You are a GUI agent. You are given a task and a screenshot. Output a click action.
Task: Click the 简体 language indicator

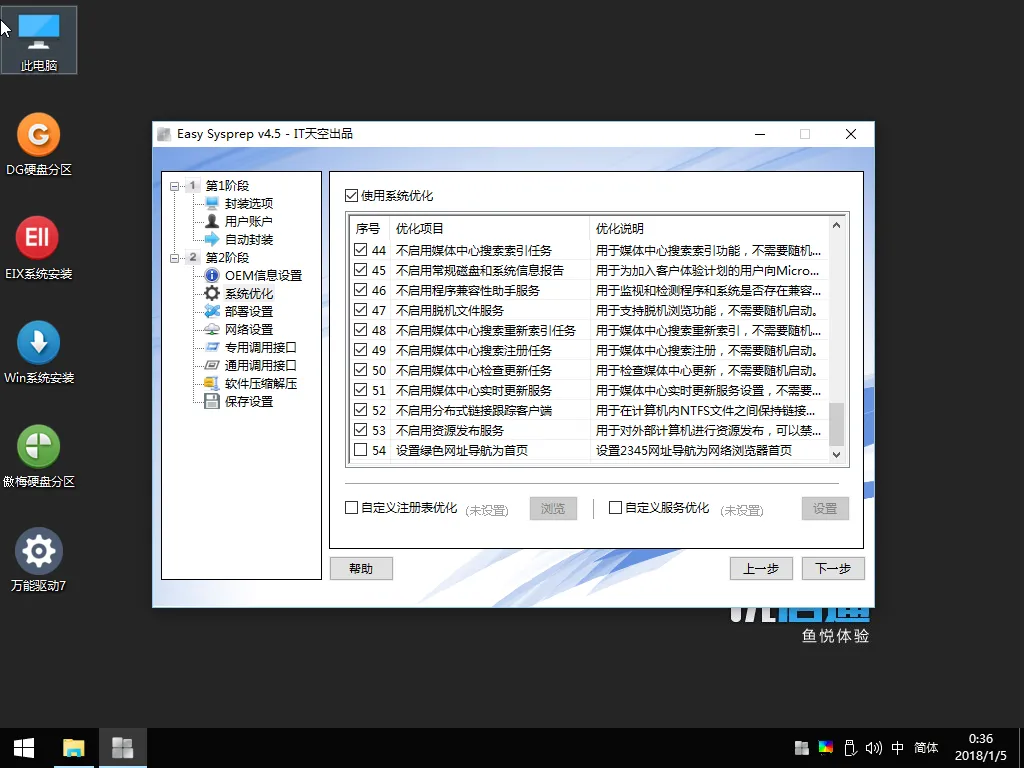coord(926,748)
